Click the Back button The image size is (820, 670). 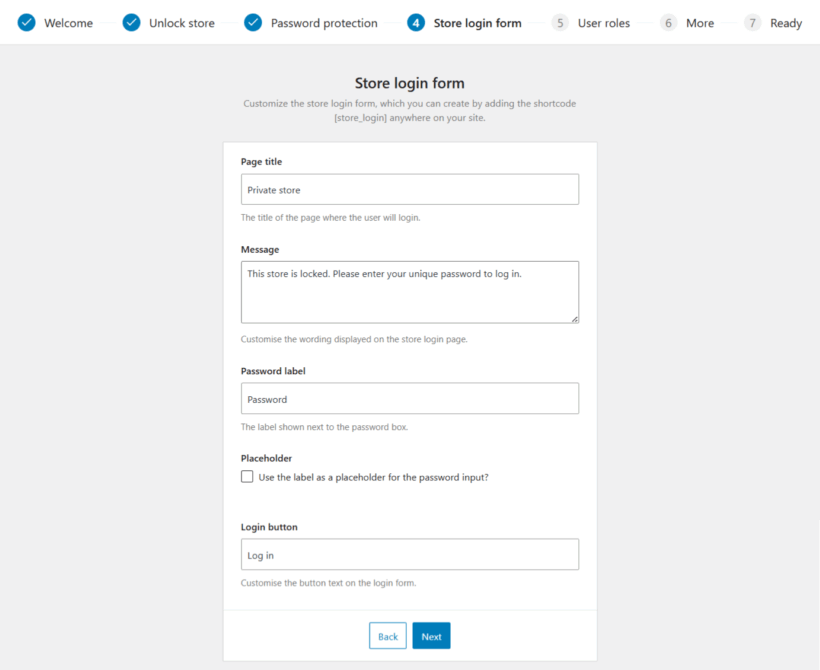click(x=387, y=635)
